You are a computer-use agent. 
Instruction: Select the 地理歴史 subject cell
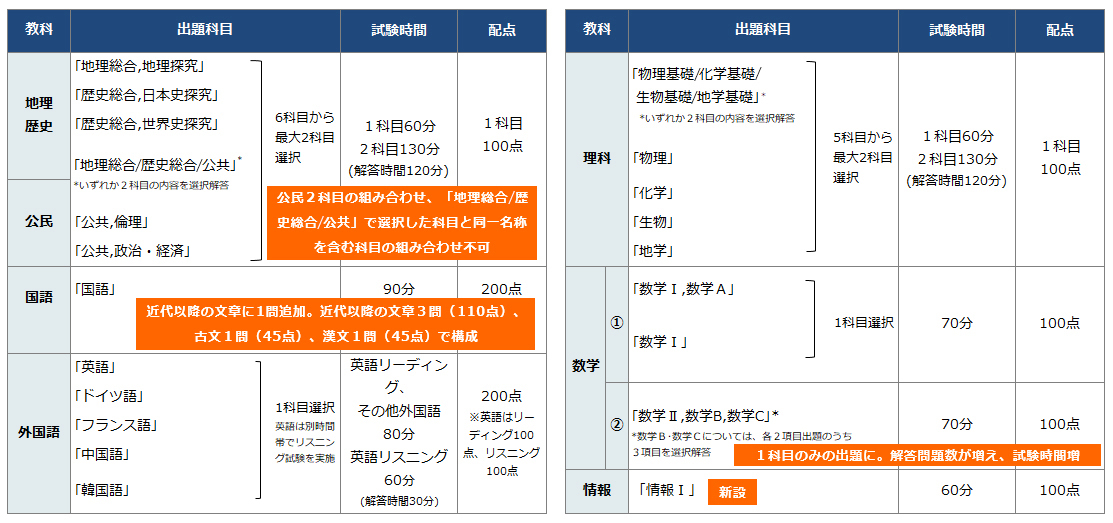pos(39,115)
